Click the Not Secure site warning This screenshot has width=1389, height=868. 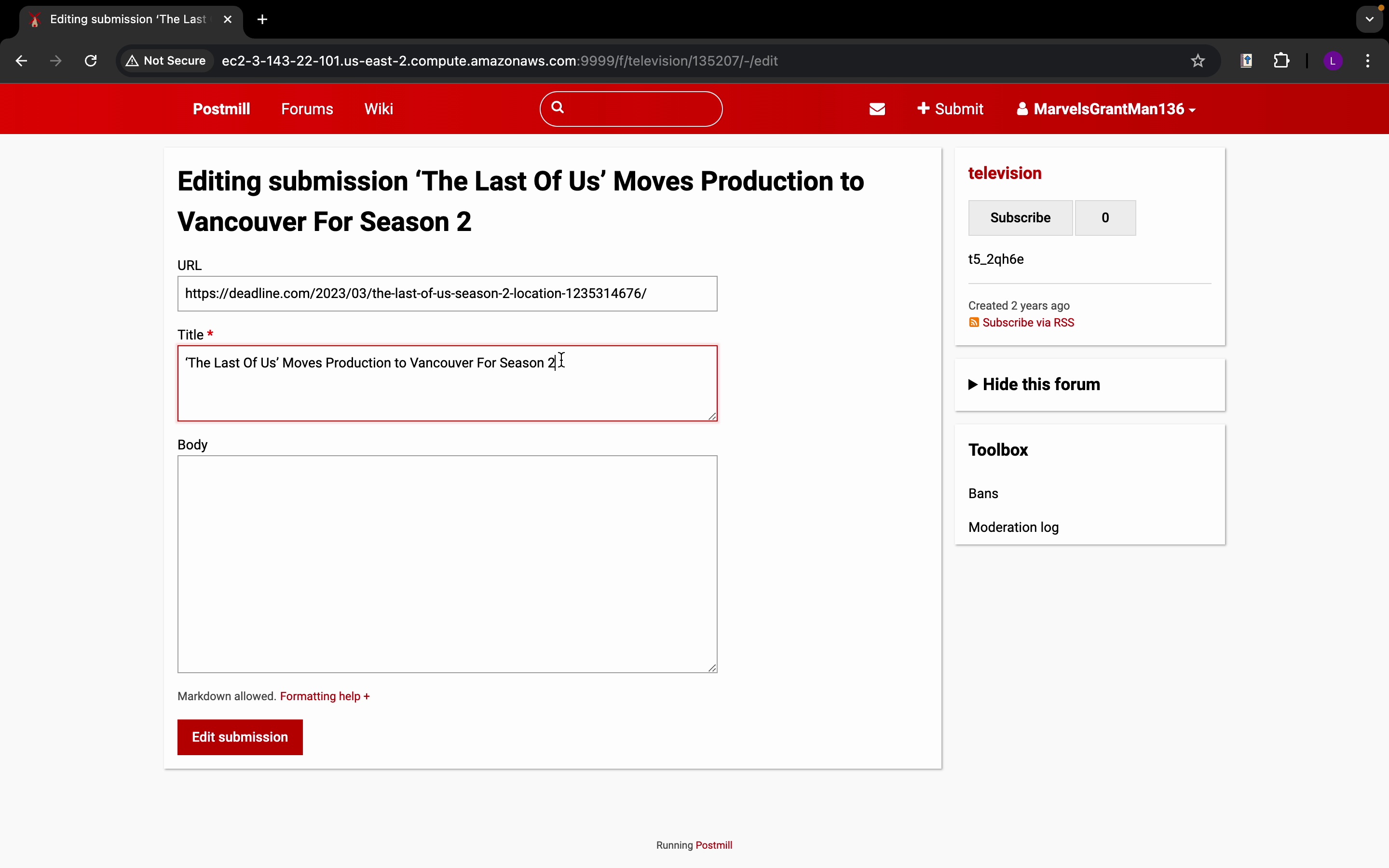point(166,61)
